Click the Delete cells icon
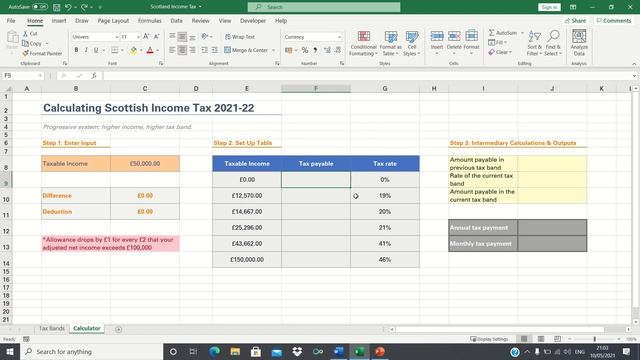Viewport: 640px width, 360px height. click(x=454, y=37)
